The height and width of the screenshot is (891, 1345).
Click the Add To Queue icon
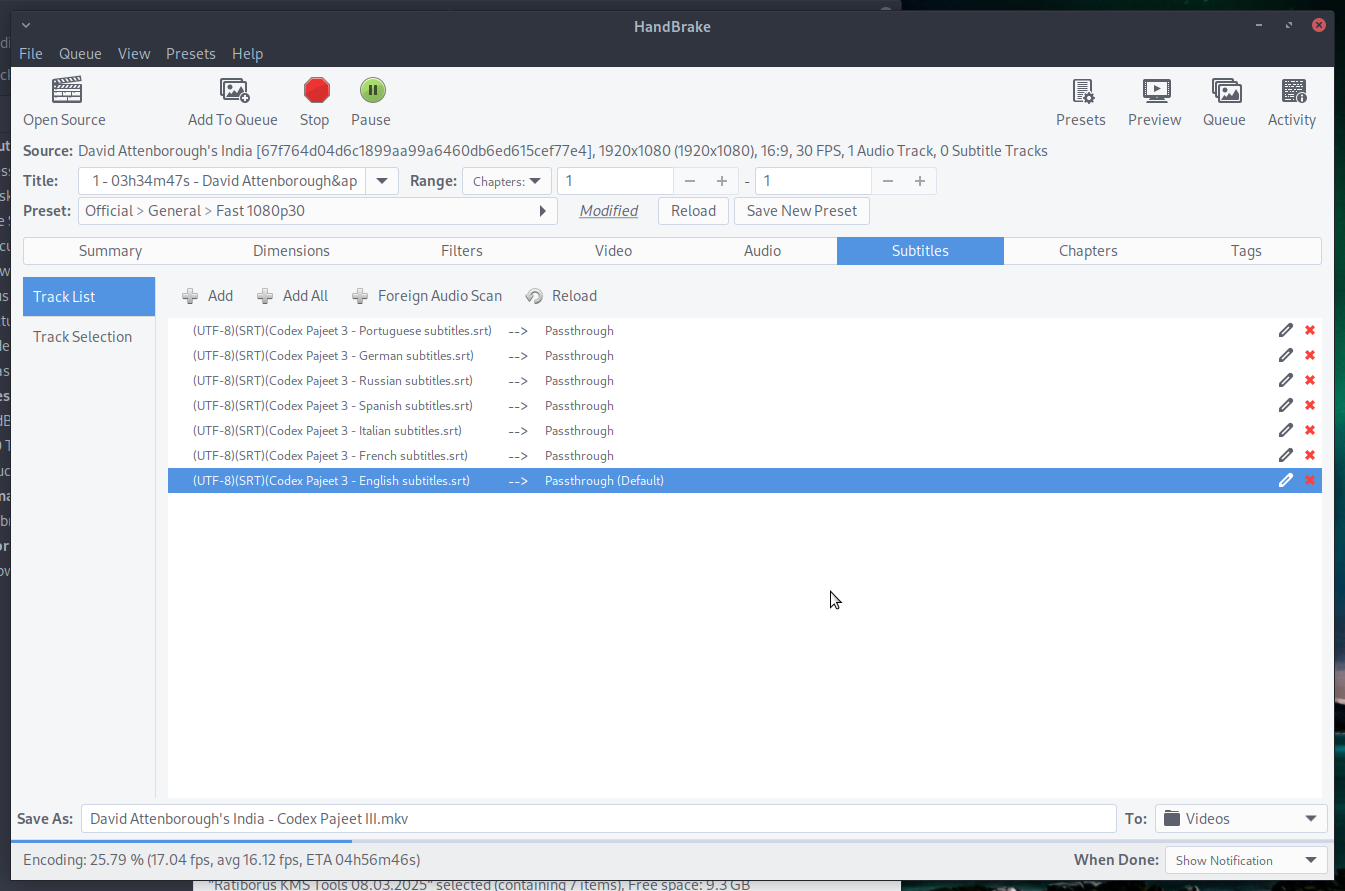pyautogui.click(x=234, y=90)
